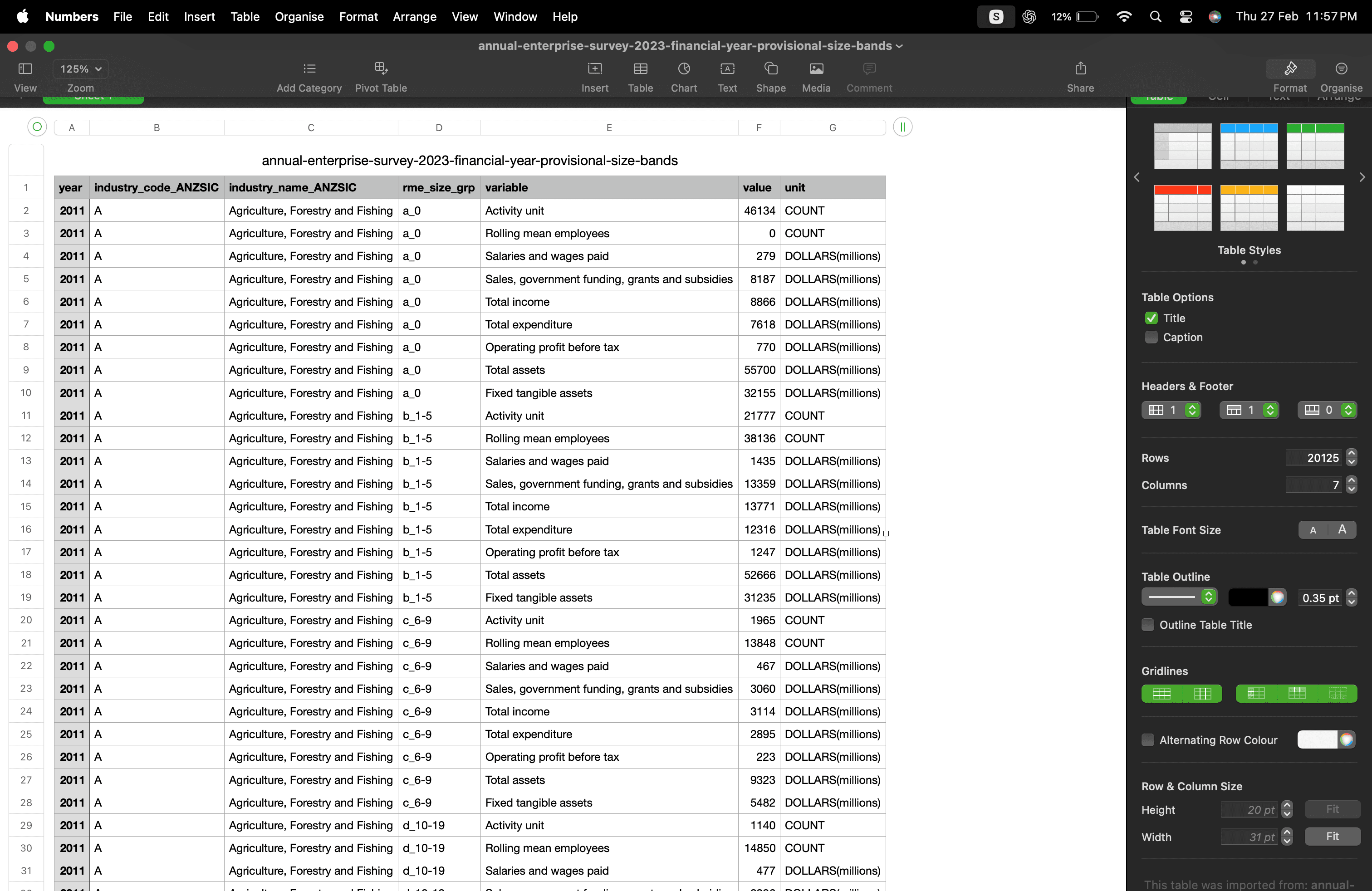Uncheck the Title table option
Screen dimensions: 1372x891
tap(1151, 318)
